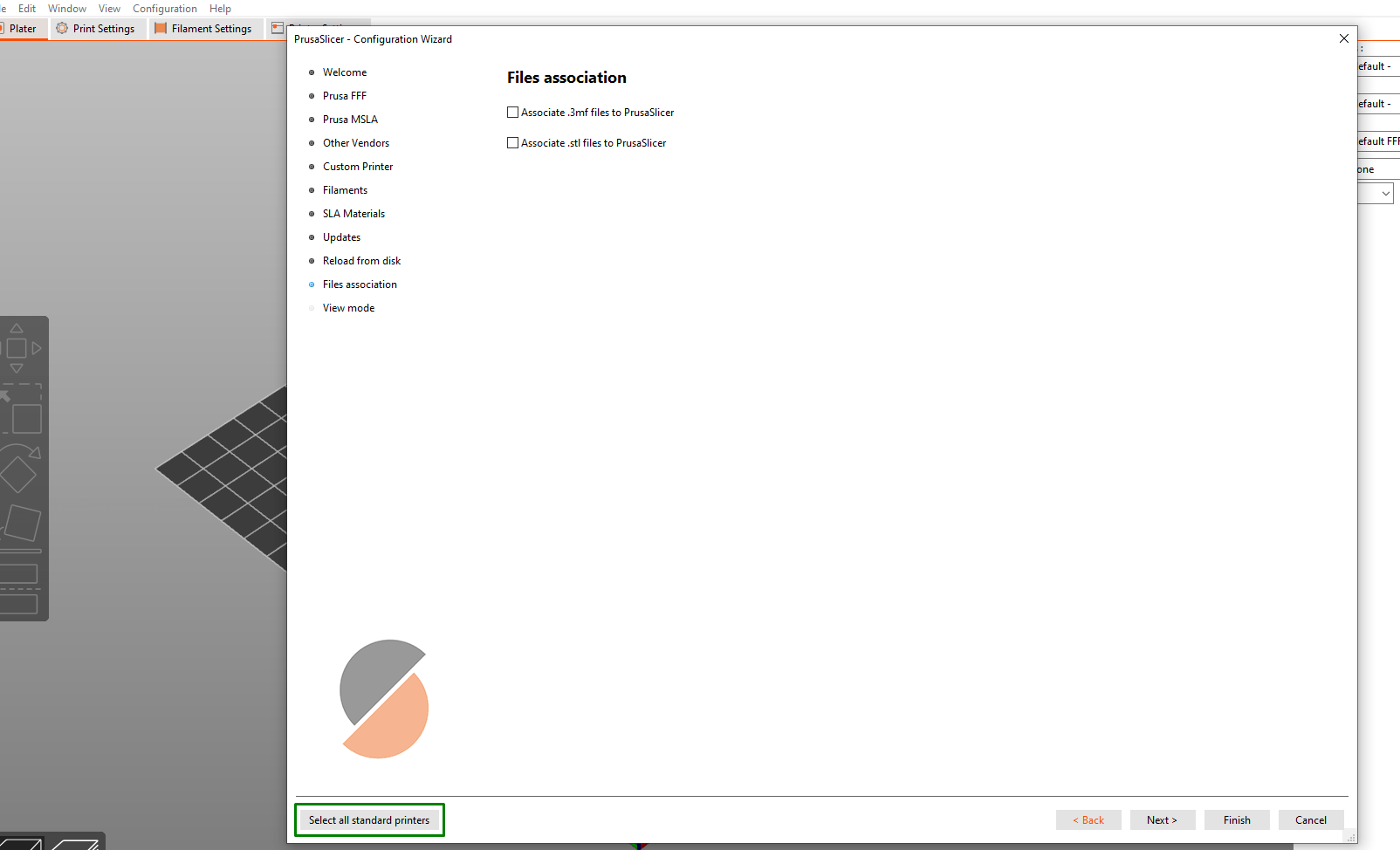1400x850 pixels.
Task: Enable Associate .3mf files to PrusaSlicer
Action: click(512, 113)
